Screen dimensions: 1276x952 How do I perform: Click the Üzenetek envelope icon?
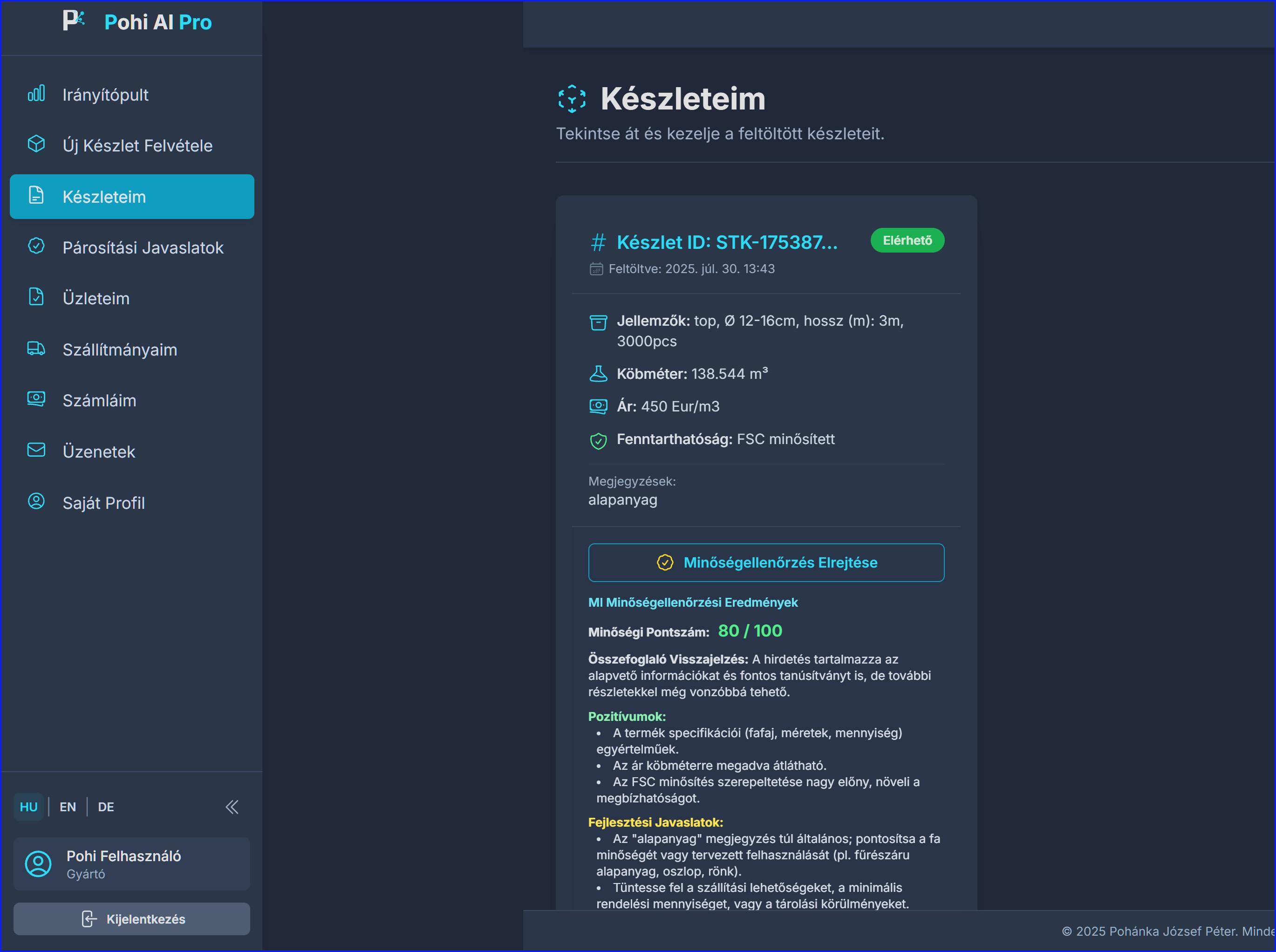pyautogui.click(x=36, y=450)
